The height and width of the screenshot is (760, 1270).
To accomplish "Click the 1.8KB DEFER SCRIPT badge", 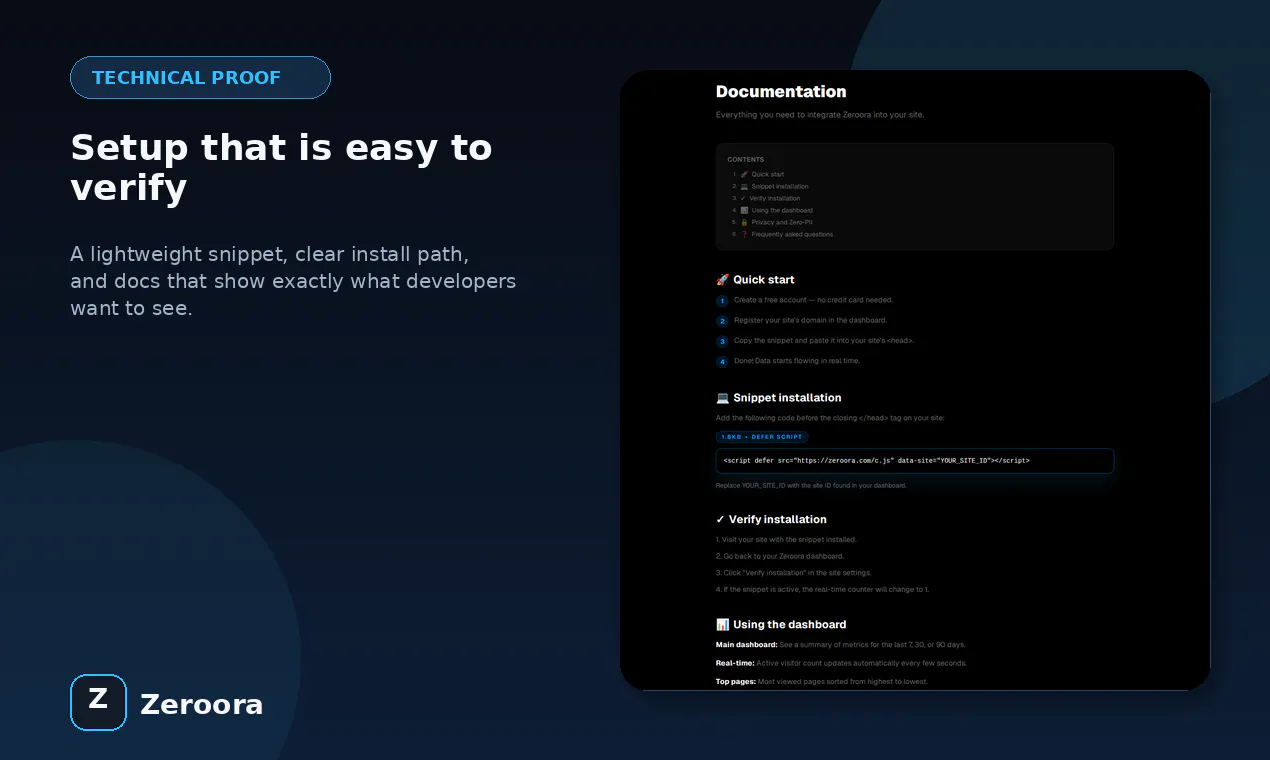I will coord(762,437).
